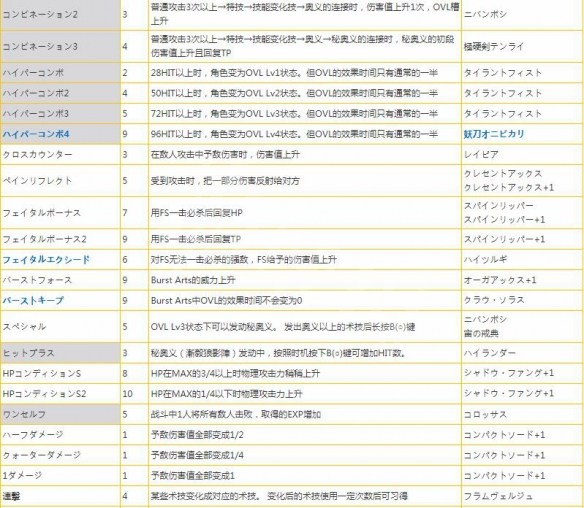Select the HPコンディションS skill cell with cost 8
The width and height of the screenshot is (584, 508).
pyautogui.click(x=60, y=373)
